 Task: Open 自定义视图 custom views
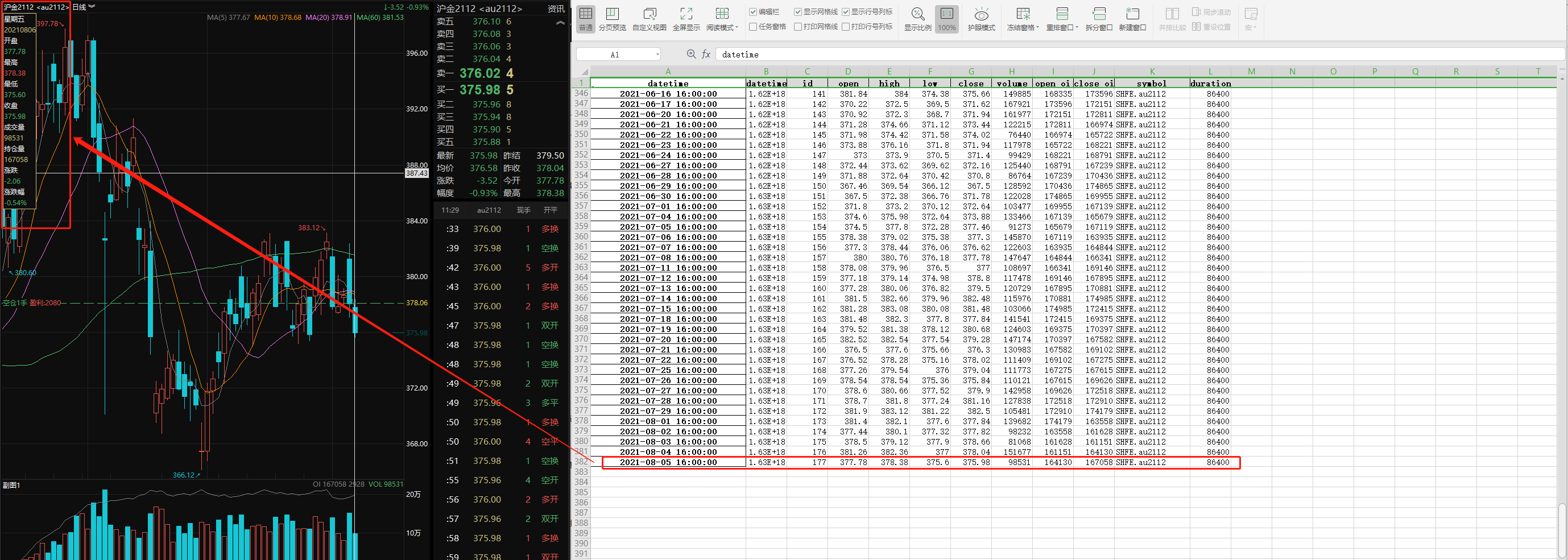coord(649,18)
